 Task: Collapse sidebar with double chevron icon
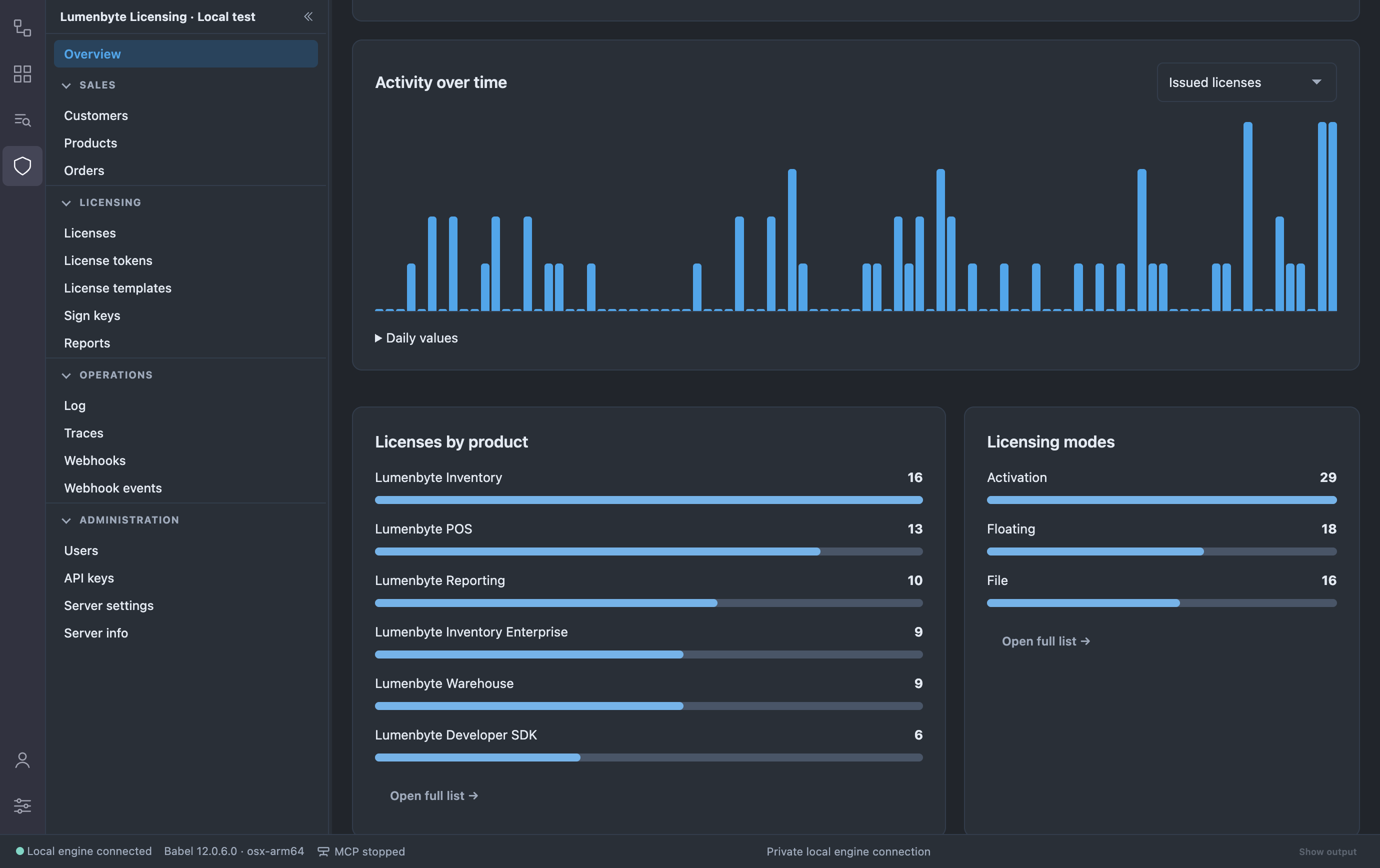click(x=308, y=16)
